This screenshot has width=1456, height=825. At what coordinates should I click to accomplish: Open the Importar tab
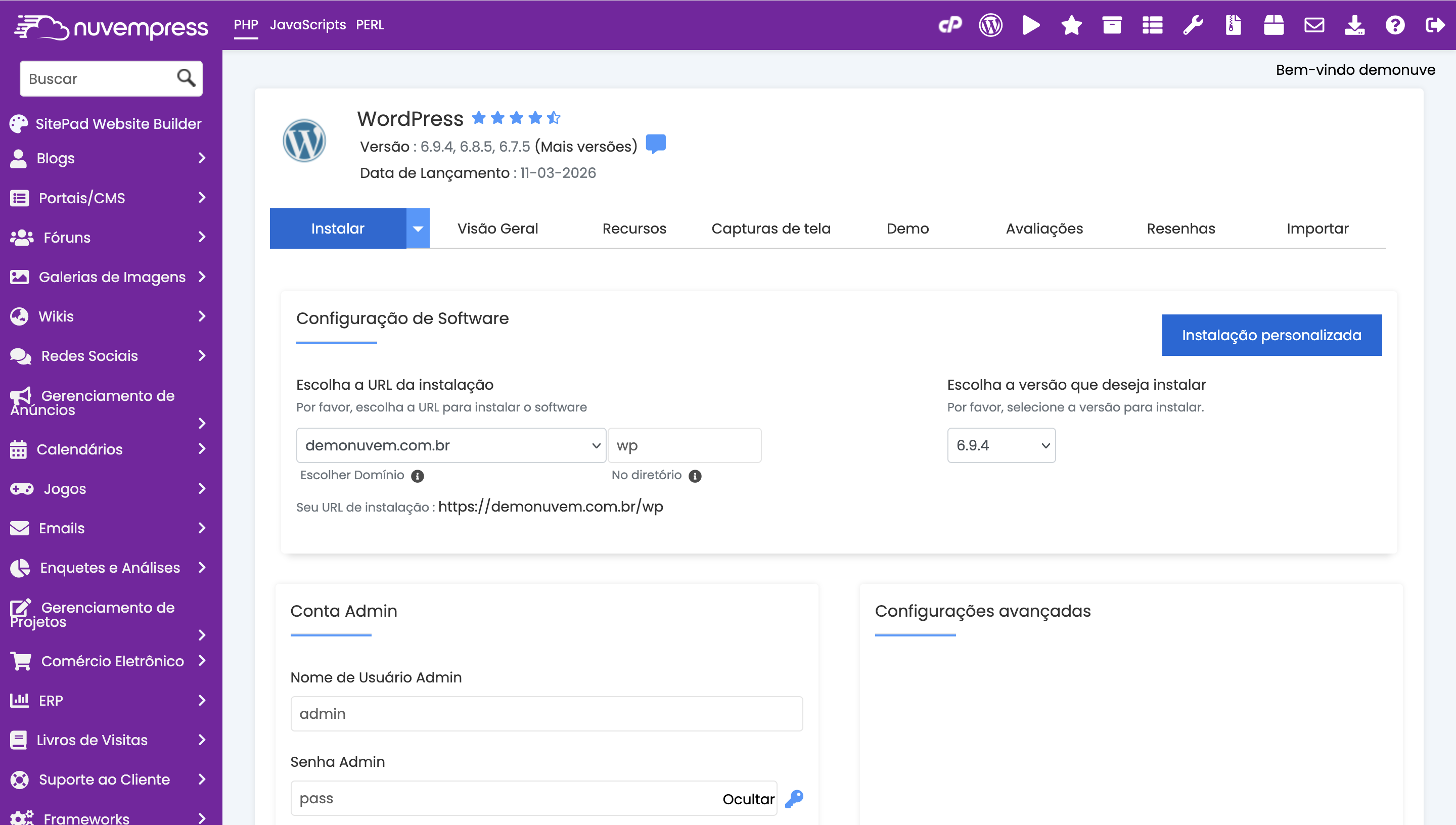pos(1317,228)
